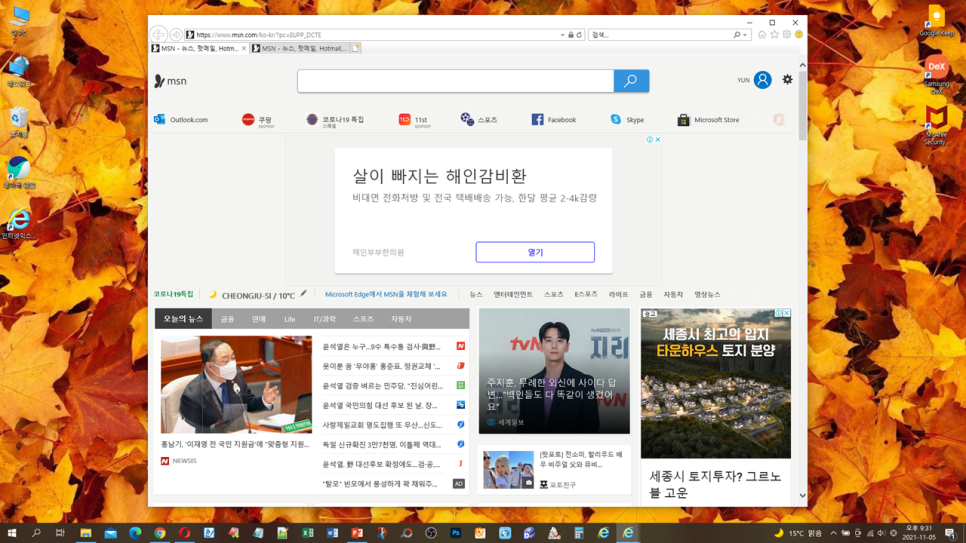Open the 쿠팡 sponsor shortcut
This screenshot has width=966, height=543.
(x=258, y=120)
